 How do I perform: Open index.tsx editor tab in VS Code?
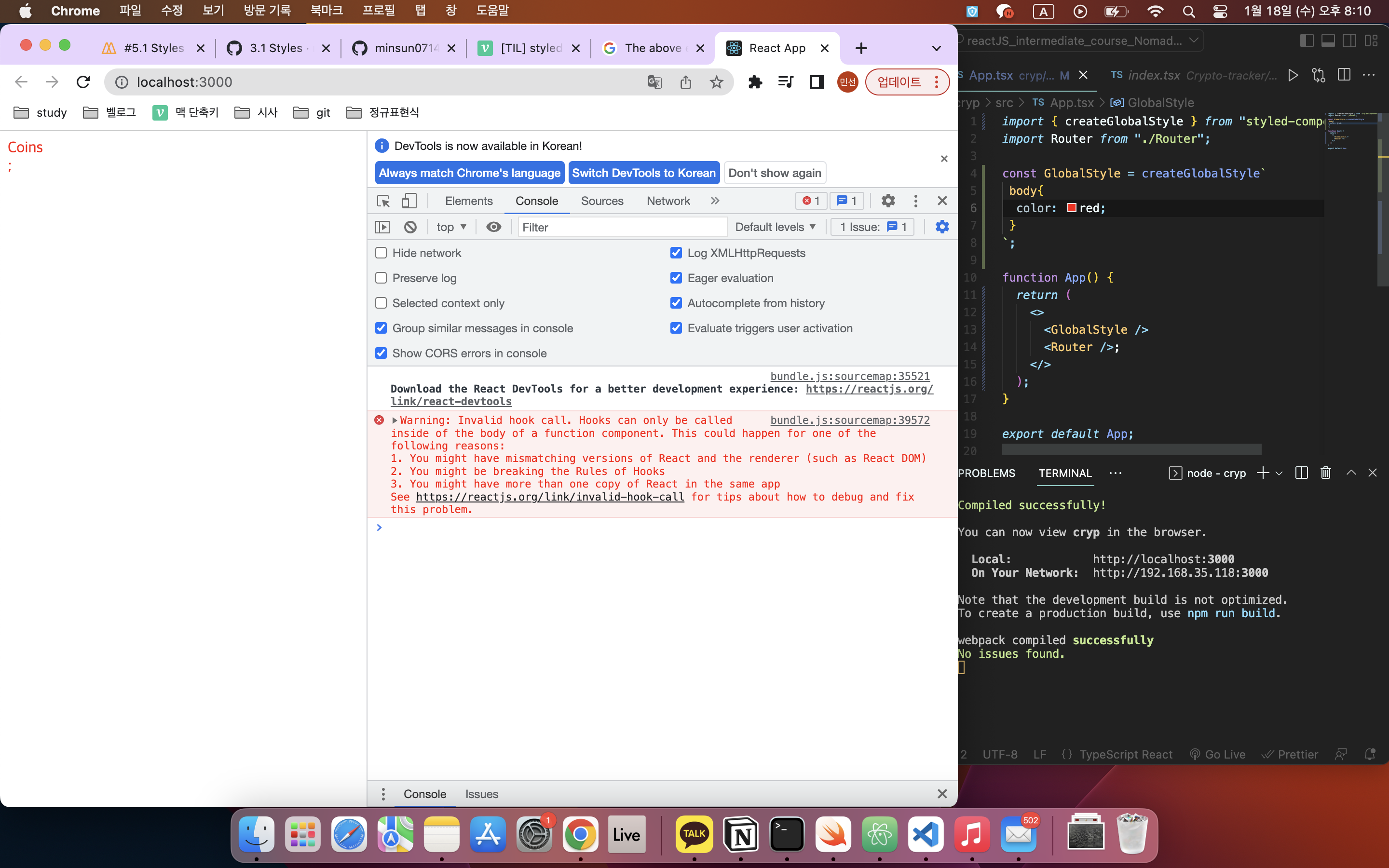(1193, 75)
